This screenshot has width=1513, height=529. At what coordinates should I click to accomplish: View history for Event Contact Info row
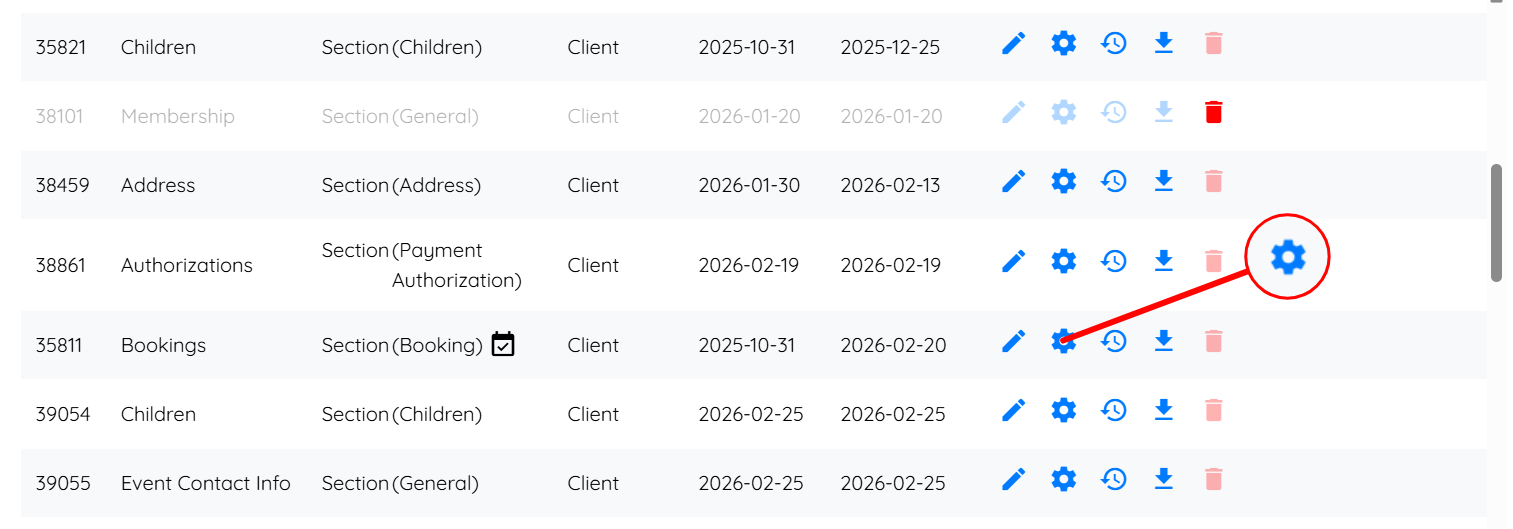[x=1114, y=479]
